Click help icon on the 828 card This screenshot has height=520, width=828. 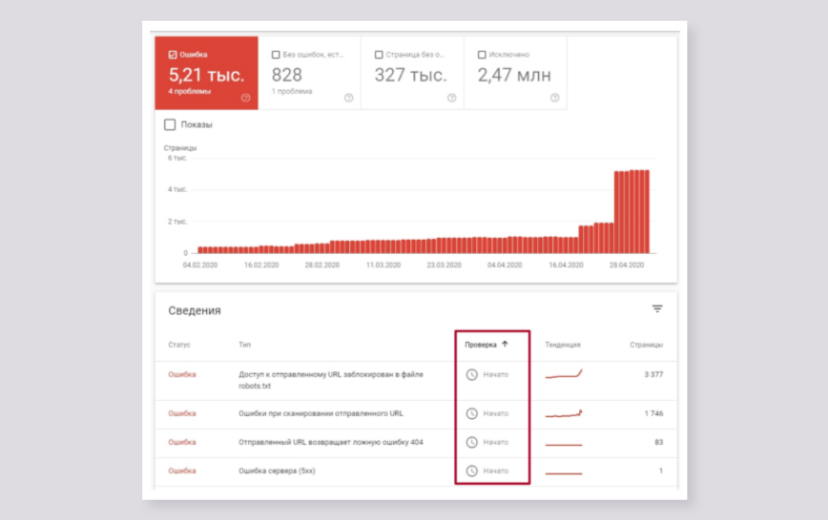pyautogui.click(x=349, y=98)
